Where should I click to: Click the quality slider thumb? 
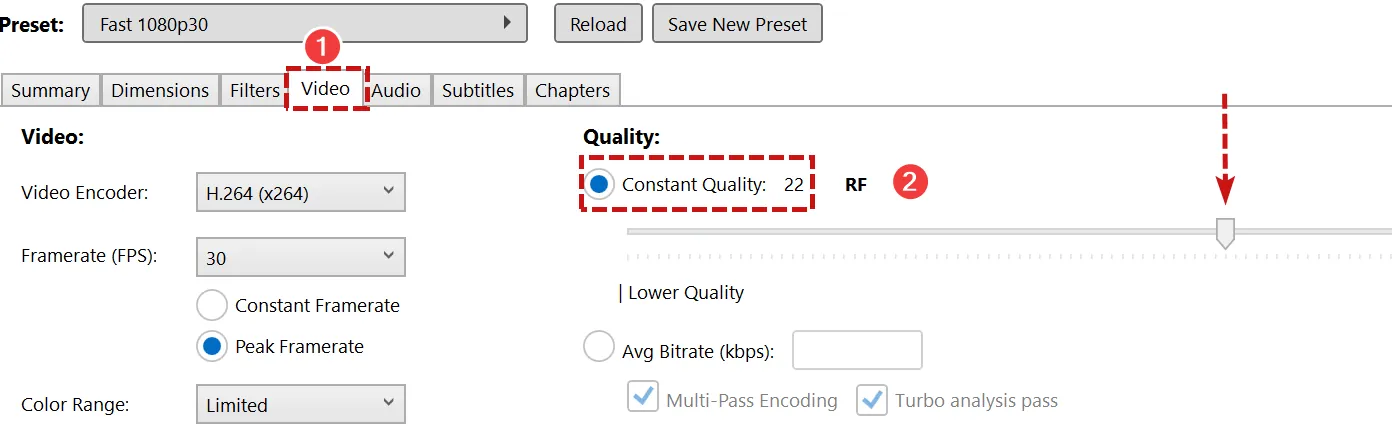(x=1225, y=233)
